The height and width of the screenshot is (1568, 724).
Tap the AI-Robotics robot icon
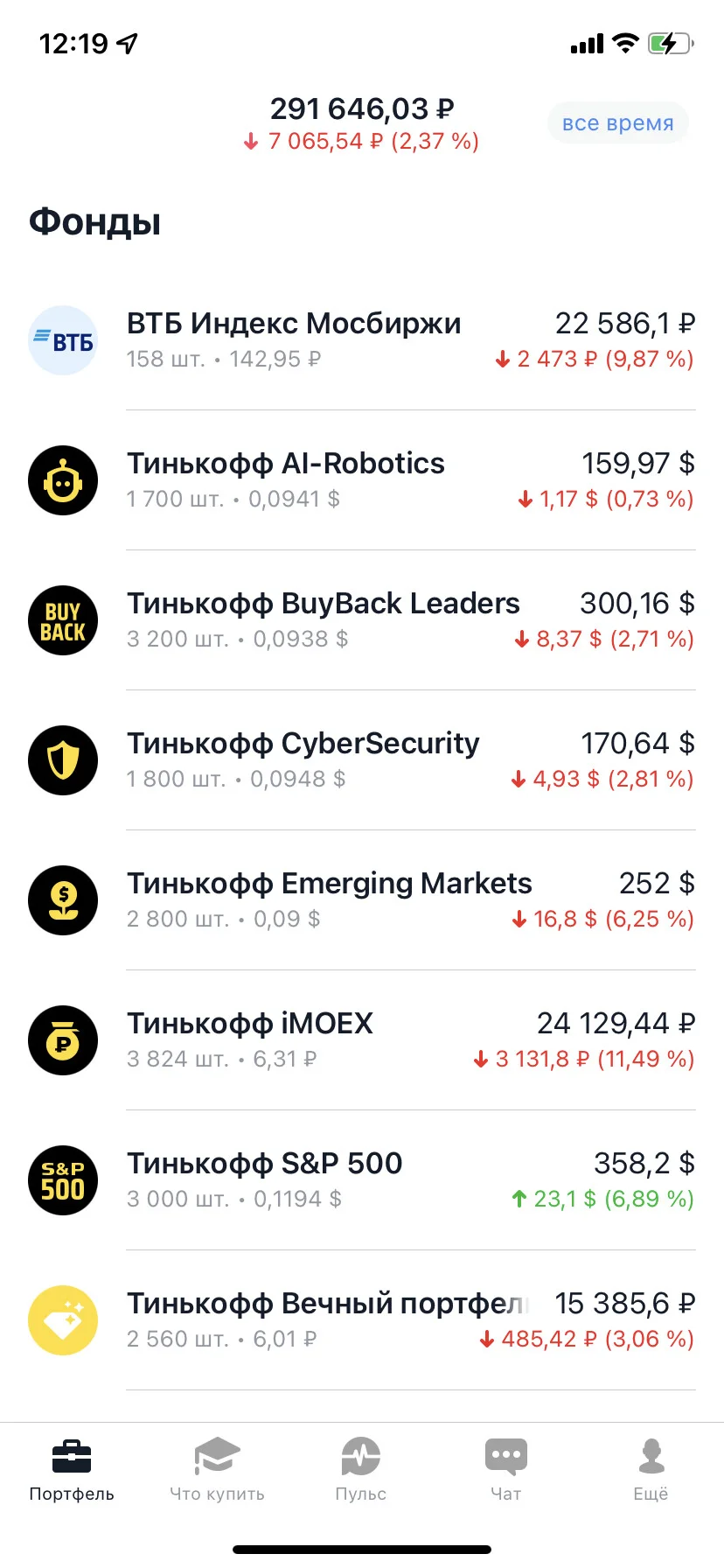63,480
